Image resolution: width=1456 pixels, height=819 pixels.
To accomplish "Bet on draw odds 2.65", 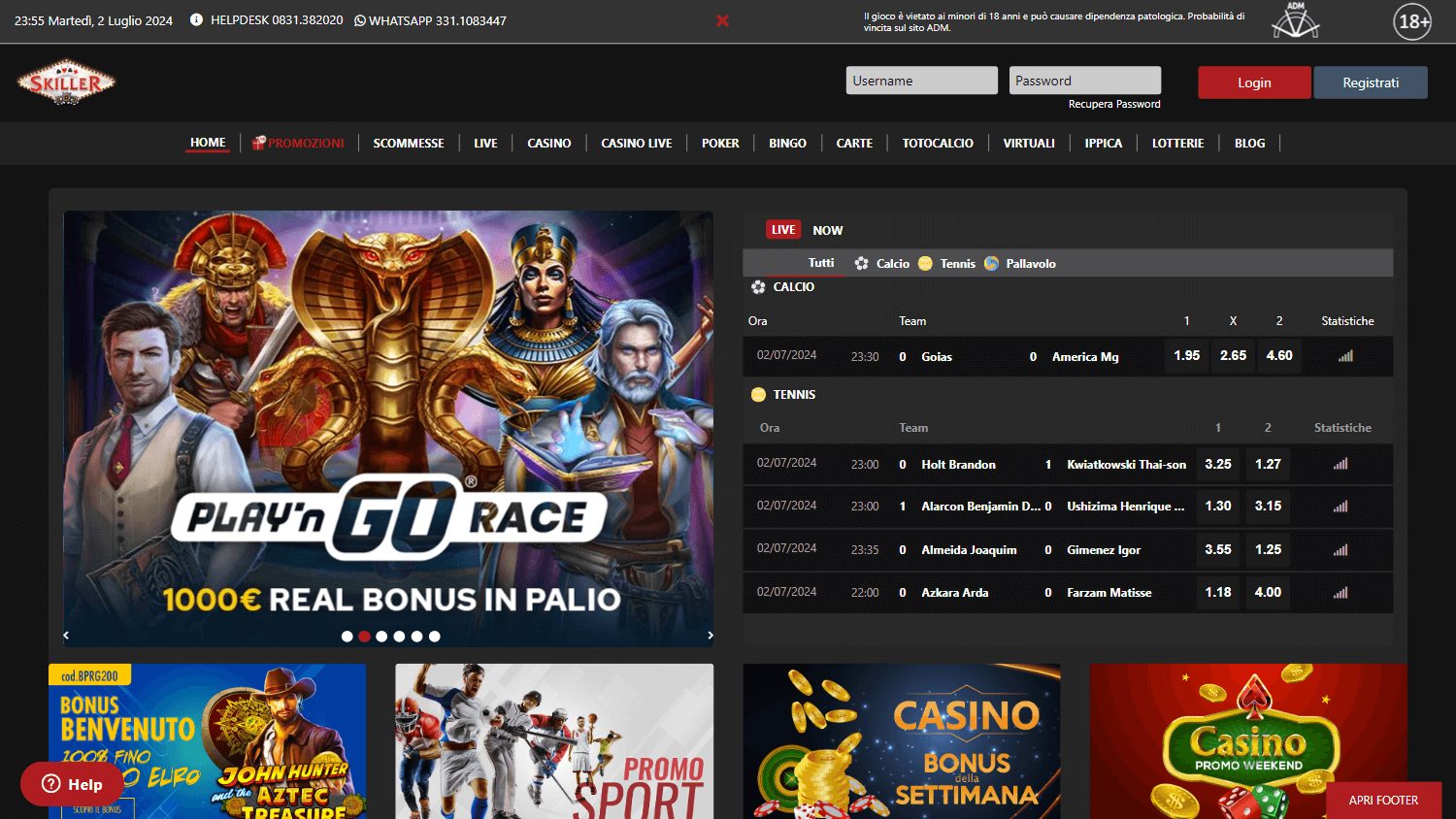I will pyautogui.click(x=1233, y=356).
